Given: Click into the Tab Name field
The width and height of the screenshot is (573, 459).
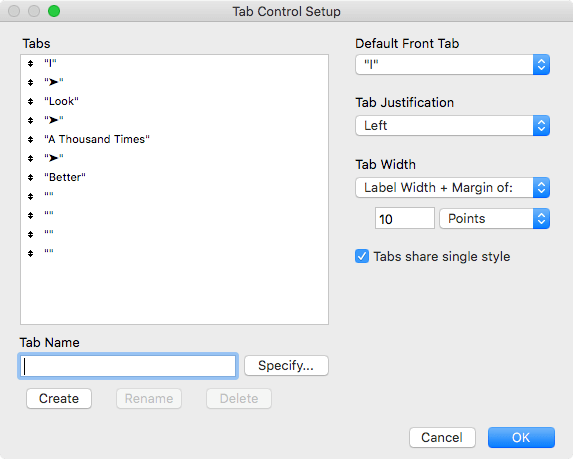Looking at the screenshot, I should tap(128, 366).
